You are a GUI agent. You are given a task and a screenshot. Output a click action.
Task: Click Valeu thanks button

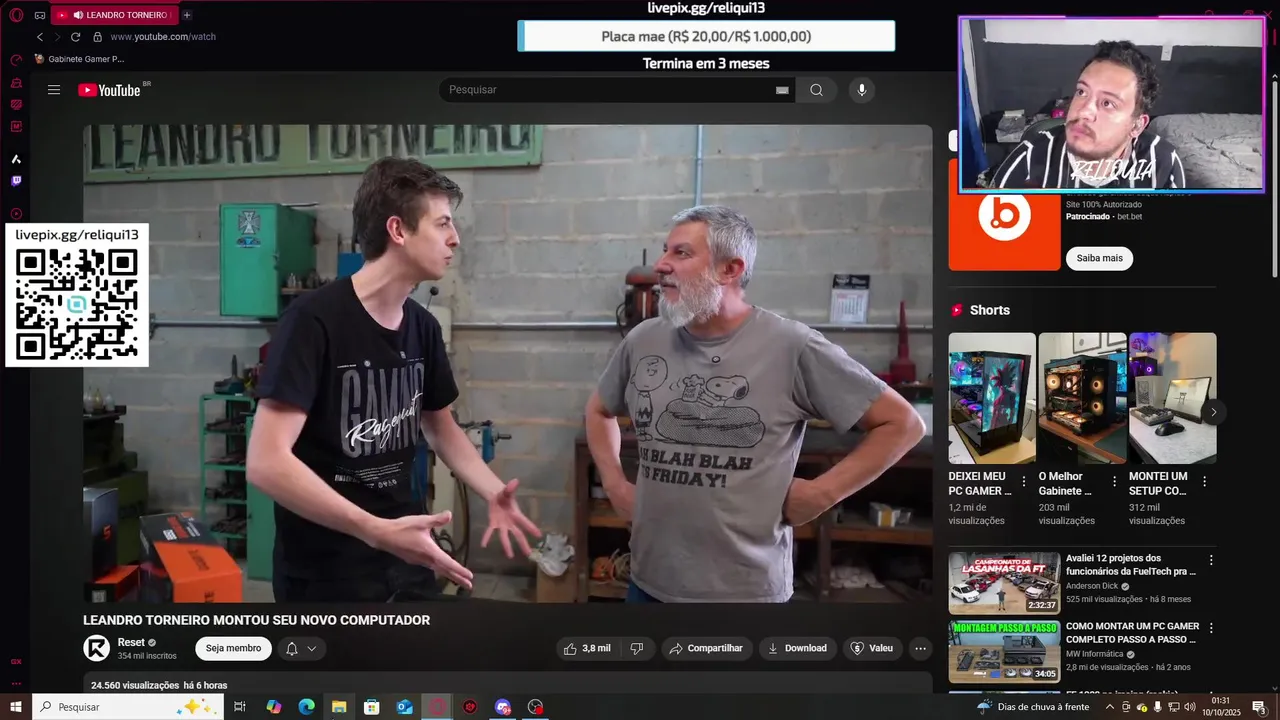click(872, 648)
